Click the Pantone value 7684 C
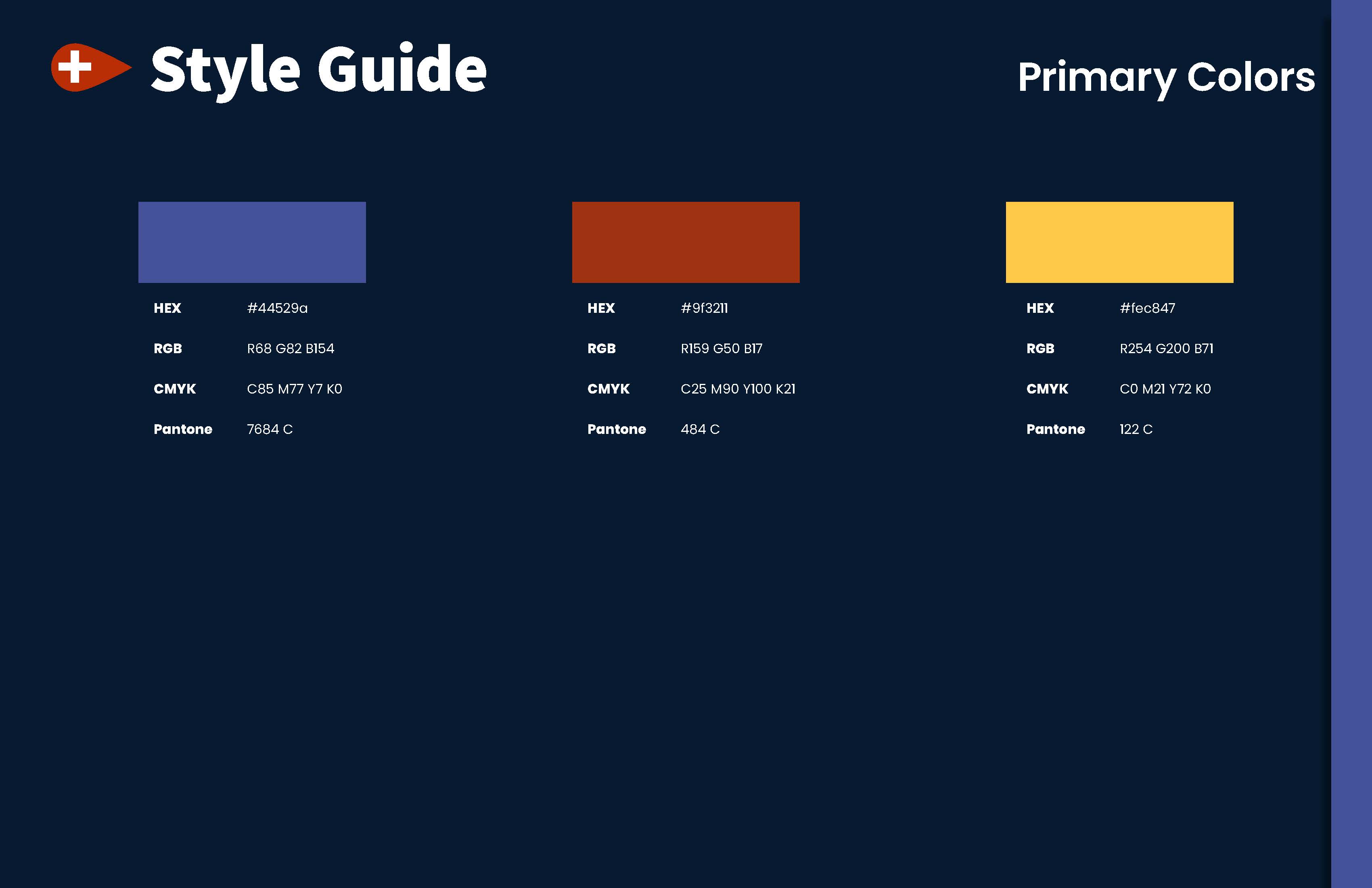The width and height of the screenshot is (1372, 888). coord(270,429)
